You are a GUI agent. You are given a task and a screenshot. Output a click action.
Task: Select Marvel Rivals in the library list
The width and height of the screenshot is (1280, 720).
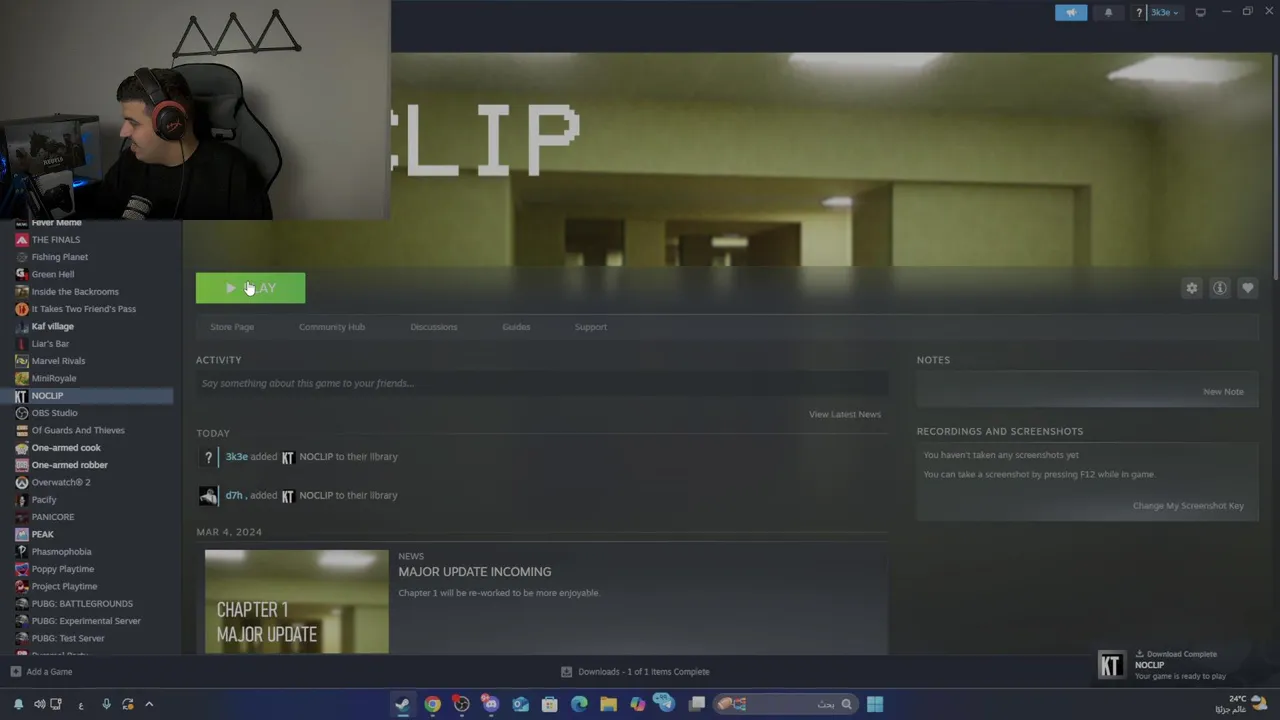pos(59,361)
